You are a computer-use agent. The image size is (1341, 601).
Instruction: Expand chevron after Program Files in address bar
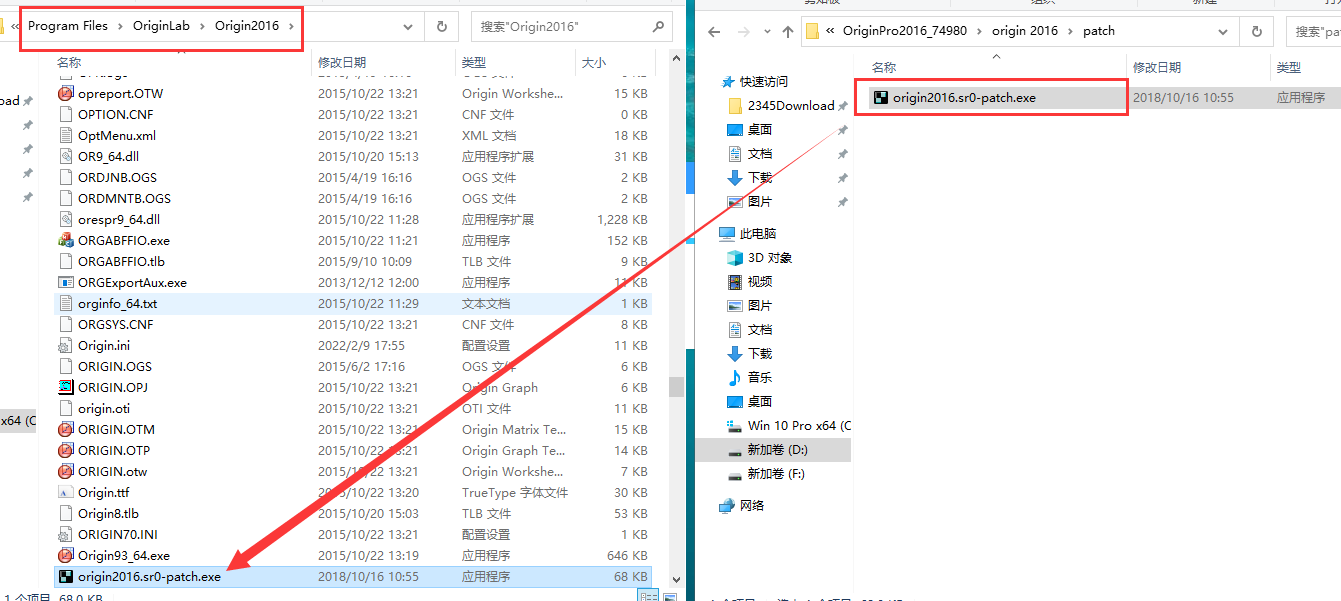pos(120,26)
